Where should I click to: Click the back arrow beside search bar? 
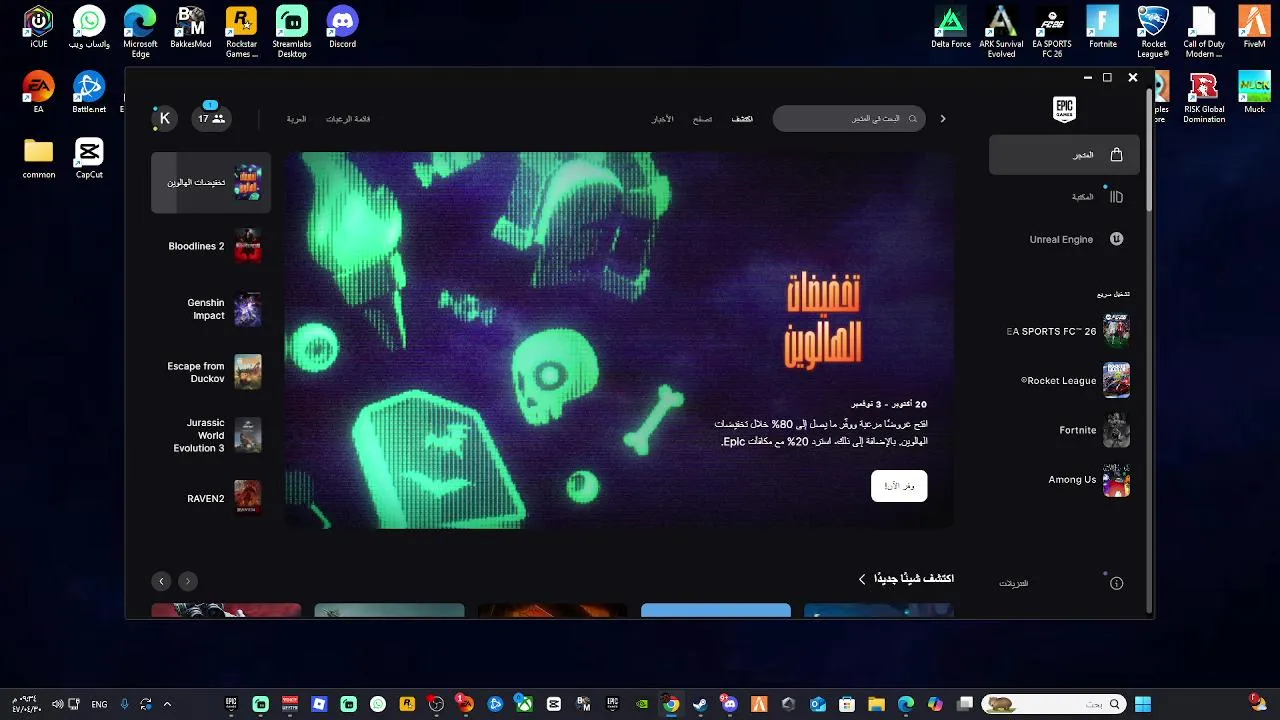[942, 118]
